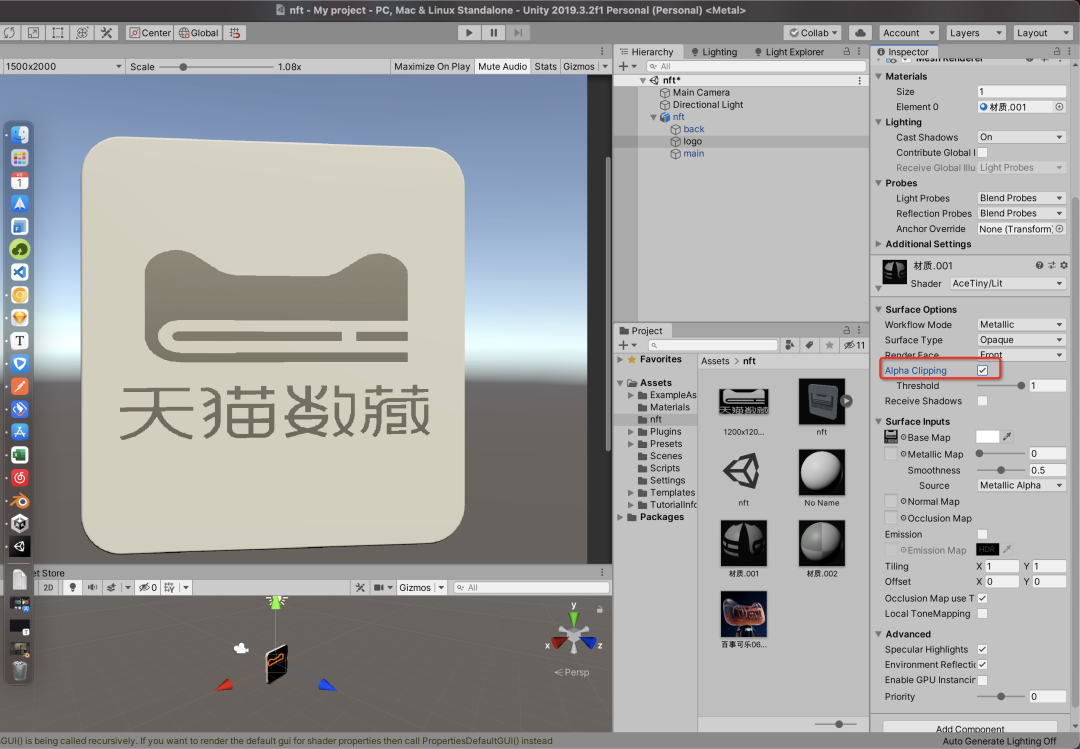Screen dimensions: 1080x749
Task: Toggle grid snapping icon in the toolbar
Action: [236, 32]
